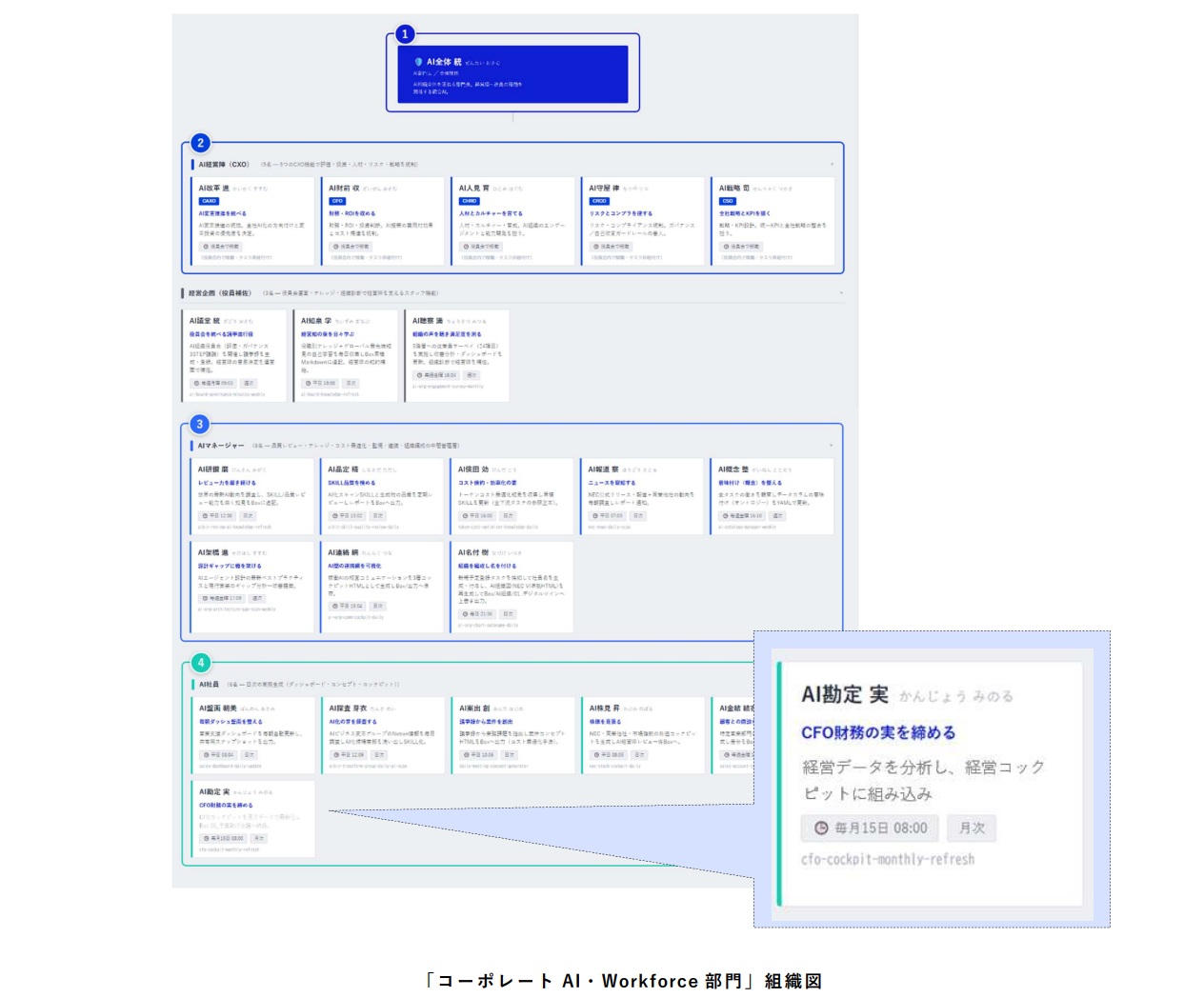This screenshot has height=998, width=1204.
Task: Click the 日次 badge in AI知泉 学 card
Action: [x=350, y=383]
